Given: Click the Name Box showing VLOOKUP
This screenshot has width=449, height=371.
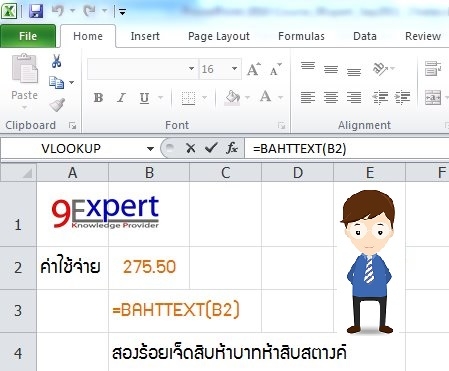Looking at the screenshot, I should pos(71,148).
